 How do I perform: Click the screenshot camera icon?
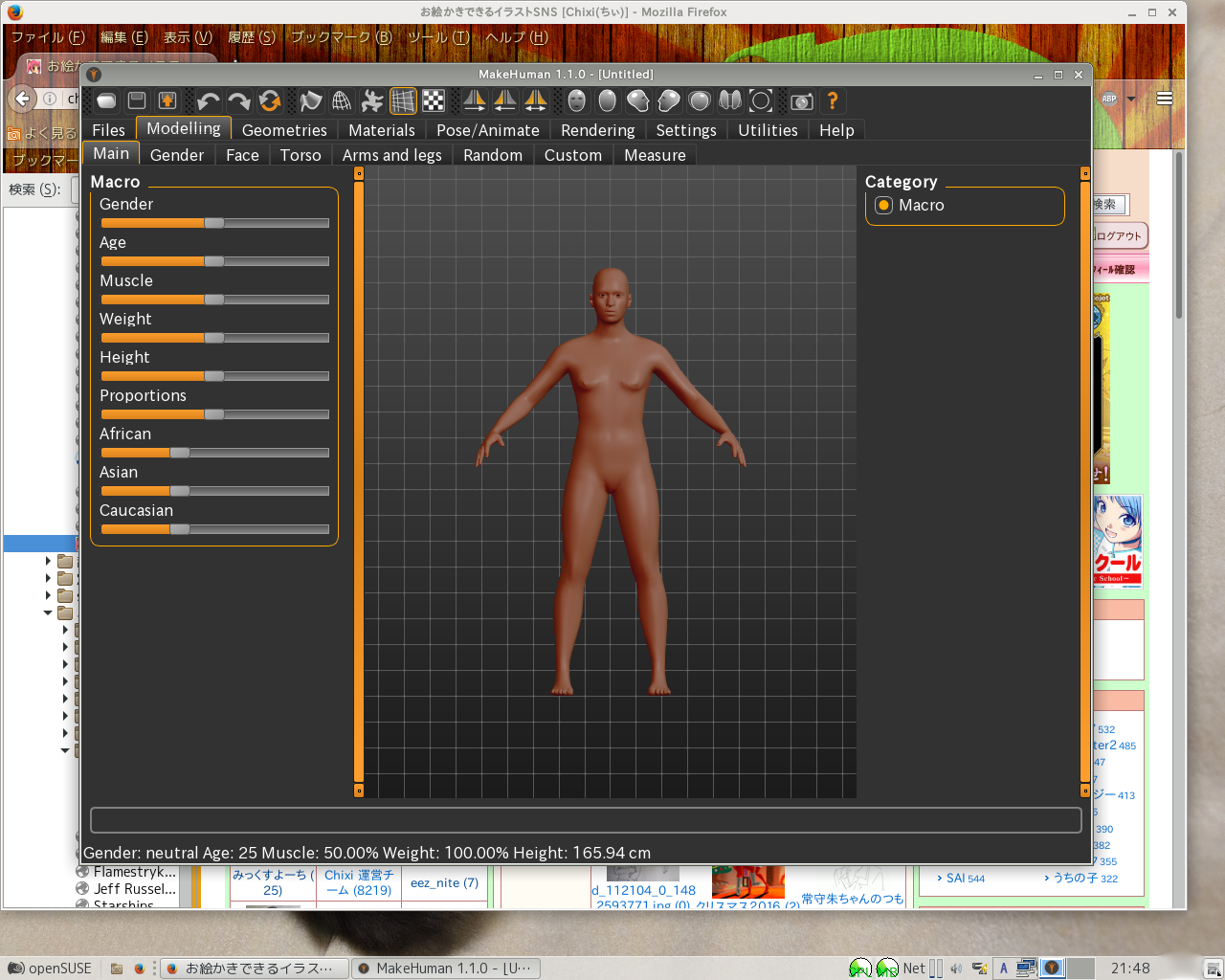tap(802, 100)
